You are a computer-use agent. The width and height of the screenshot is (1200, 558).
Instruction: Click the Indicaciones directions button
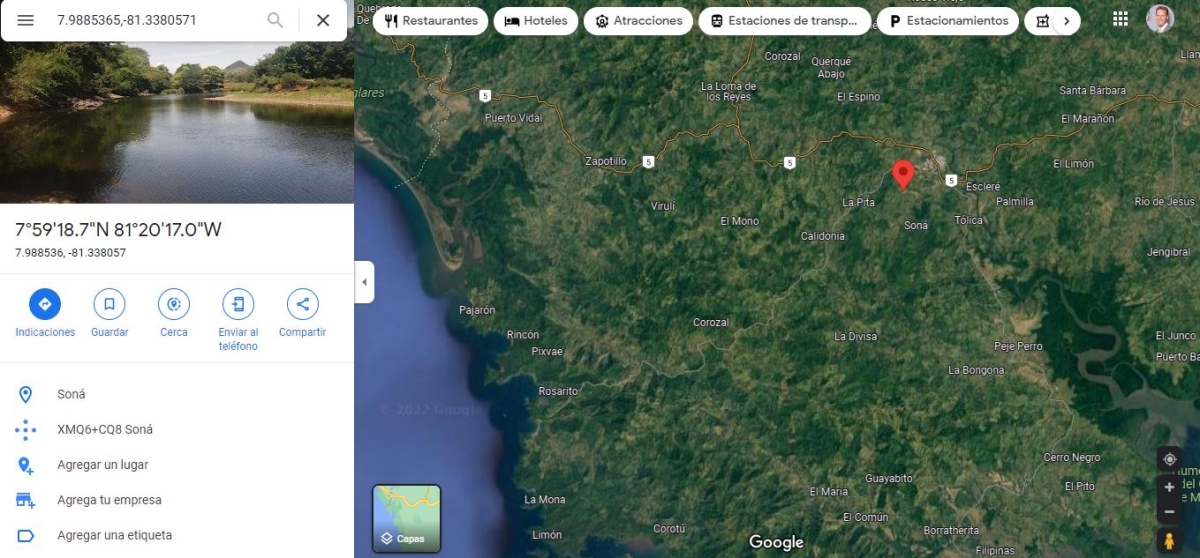[x=45, y=304]
